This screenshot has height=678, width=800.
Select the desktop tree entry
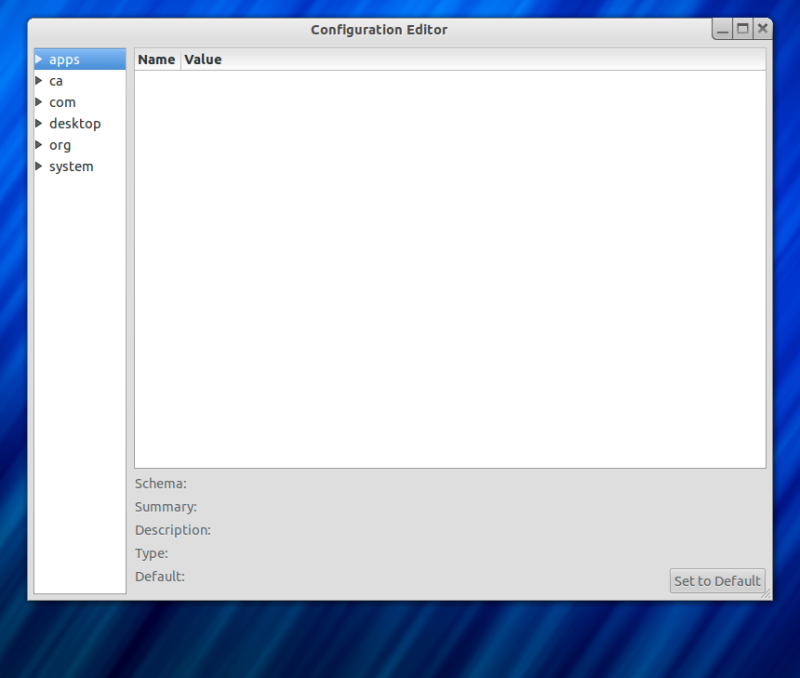click(75, 124)
